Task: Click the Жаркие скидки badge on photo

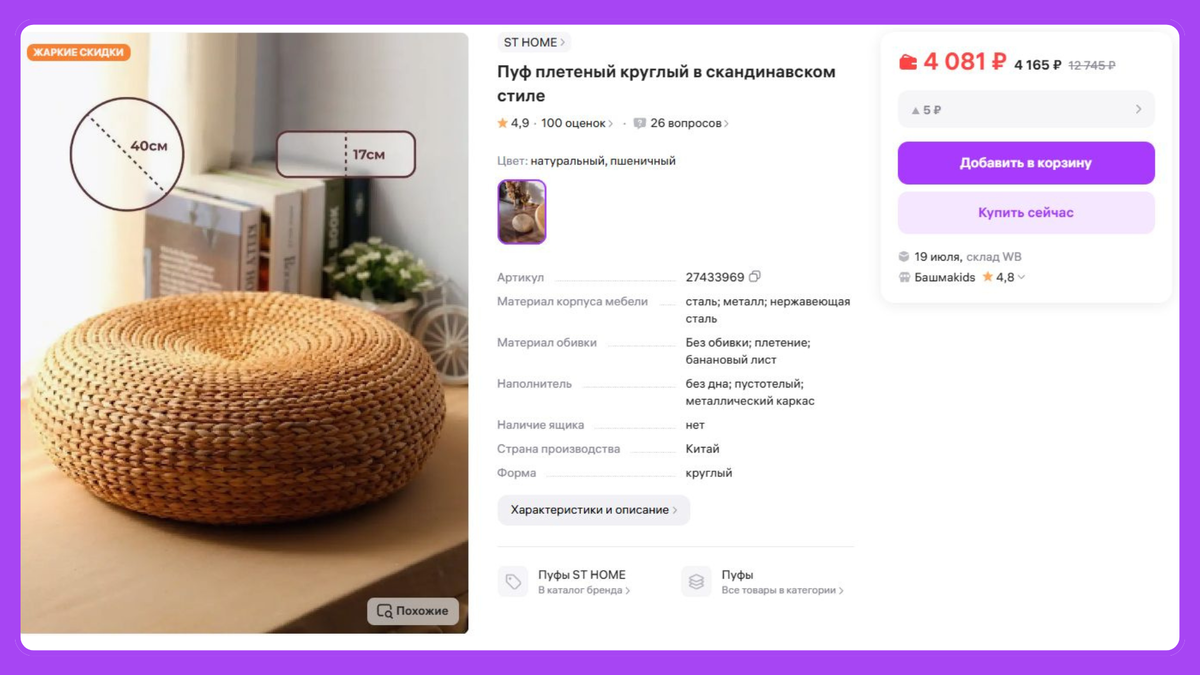Action: click(79, 52)
